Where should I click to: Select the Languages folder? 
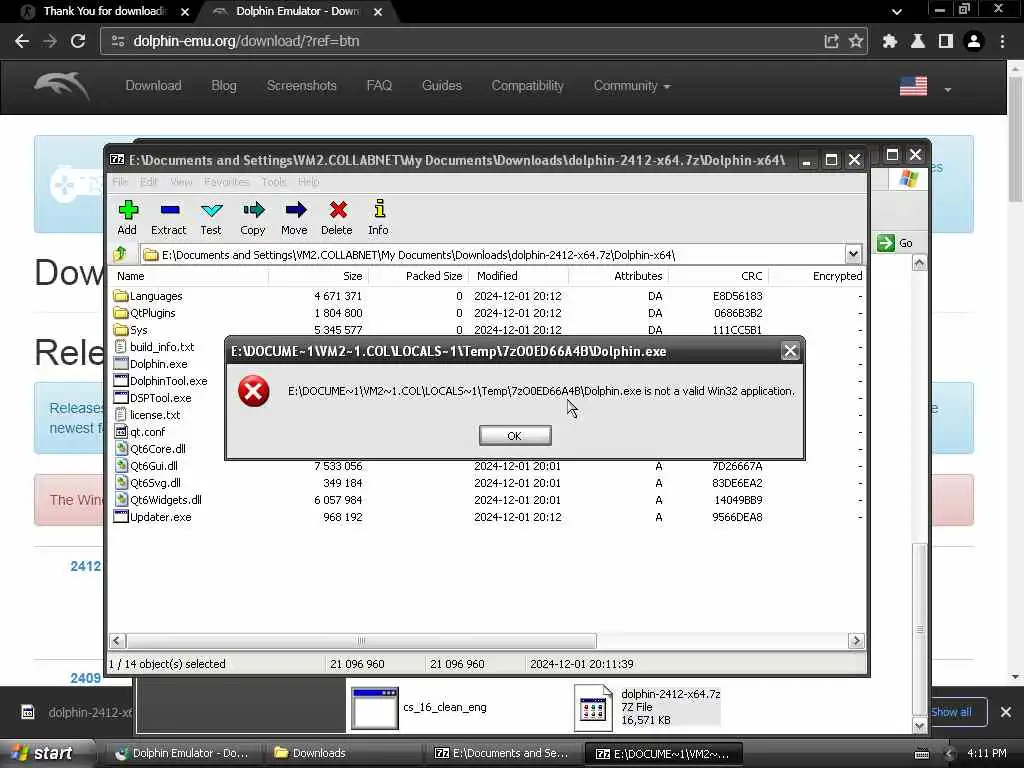pyautogui.click(x=148, y=296)
